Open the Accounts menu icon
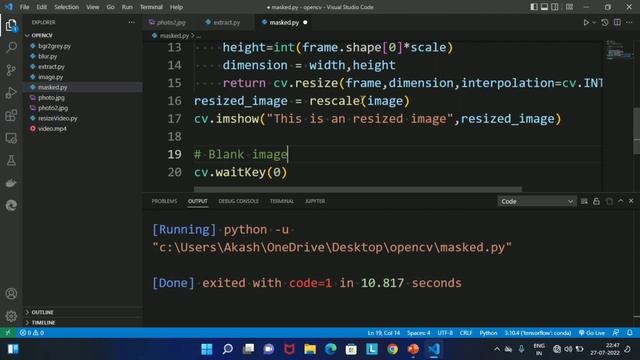This screenshot has height=360, width=640. (11, 293)
